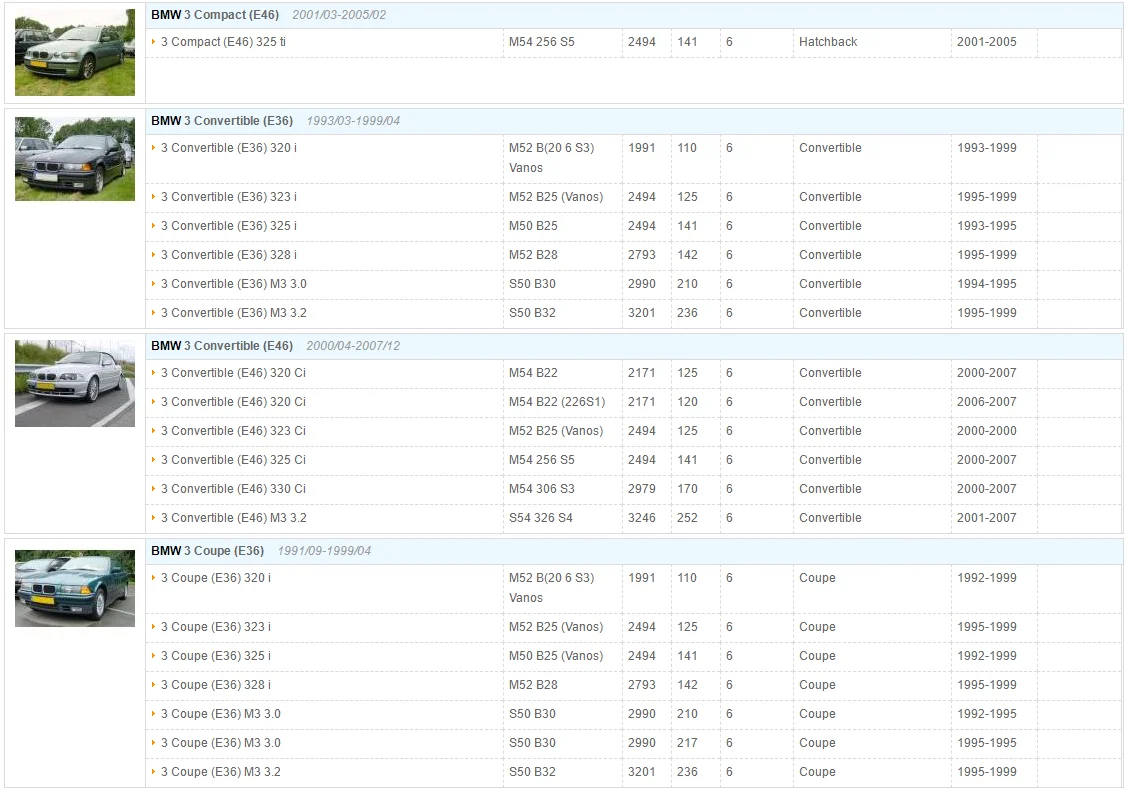Click the Hatchback body type cell
1130x789 pixels.
point(828,42)
